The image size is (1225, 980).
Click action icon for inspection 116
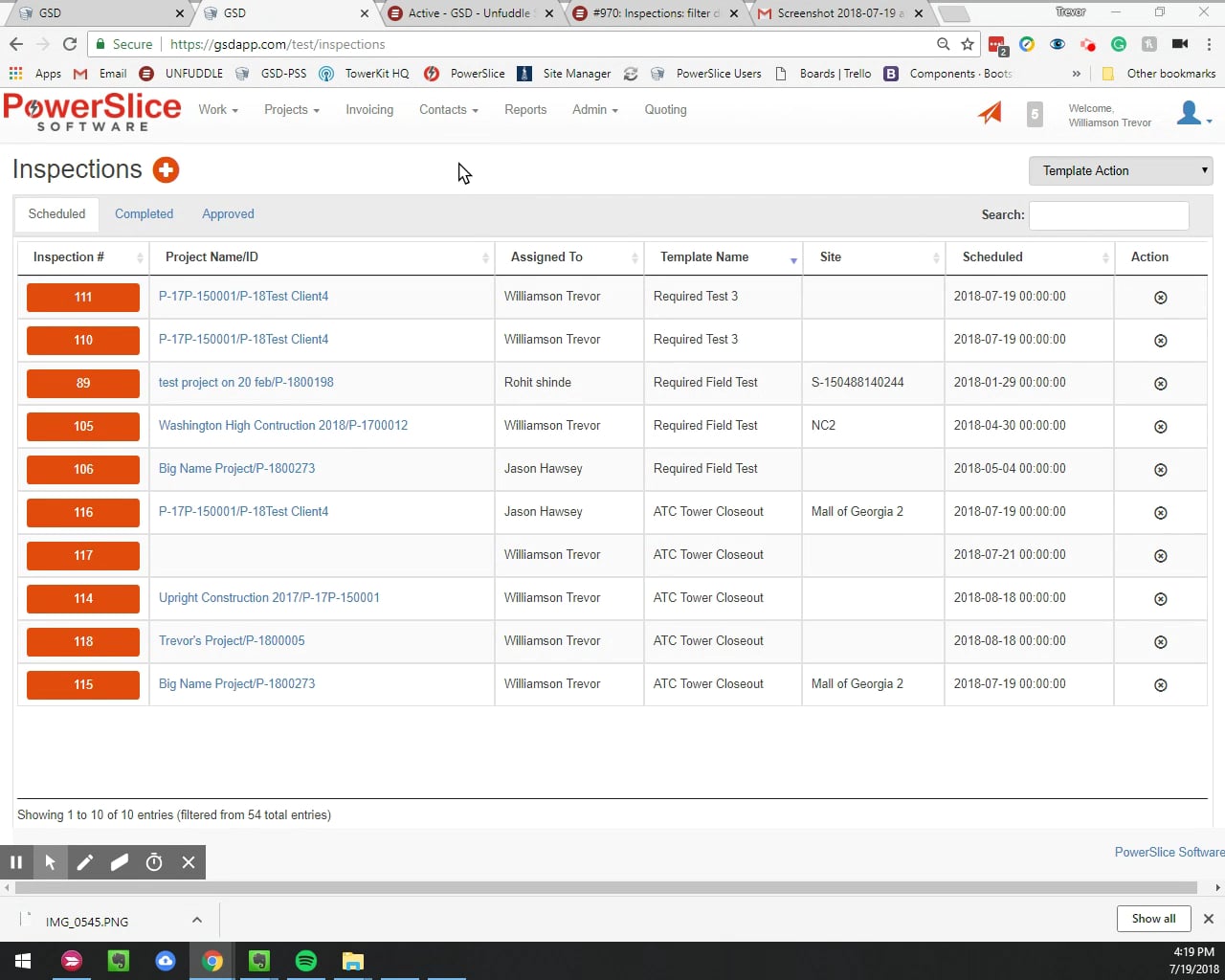point(1160,513)
